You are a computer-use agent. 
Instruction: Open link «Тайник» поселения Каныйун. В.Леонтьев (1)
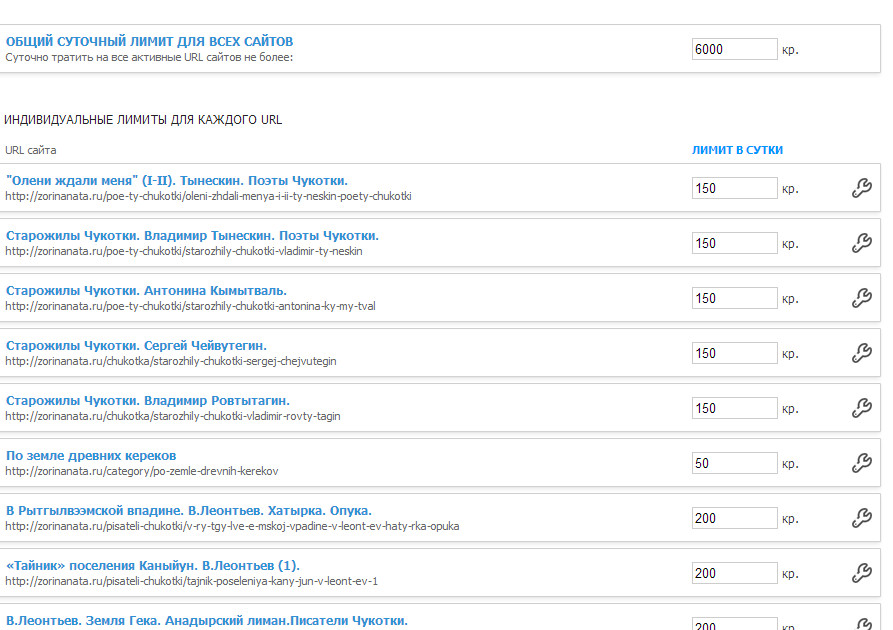click(153, 566)
